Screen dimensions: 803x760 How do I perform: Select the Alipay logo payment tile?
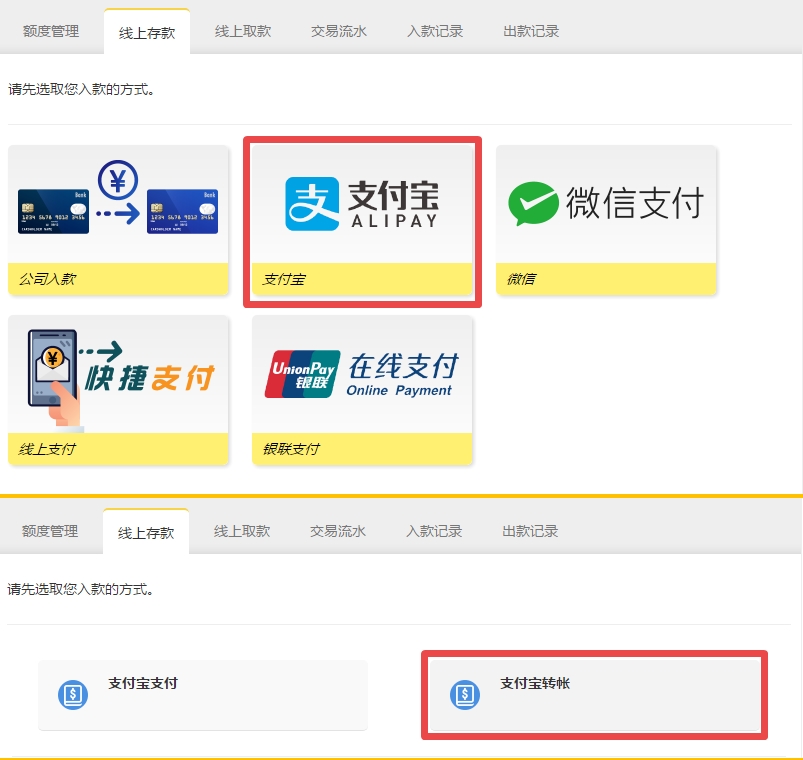[362, 204]
